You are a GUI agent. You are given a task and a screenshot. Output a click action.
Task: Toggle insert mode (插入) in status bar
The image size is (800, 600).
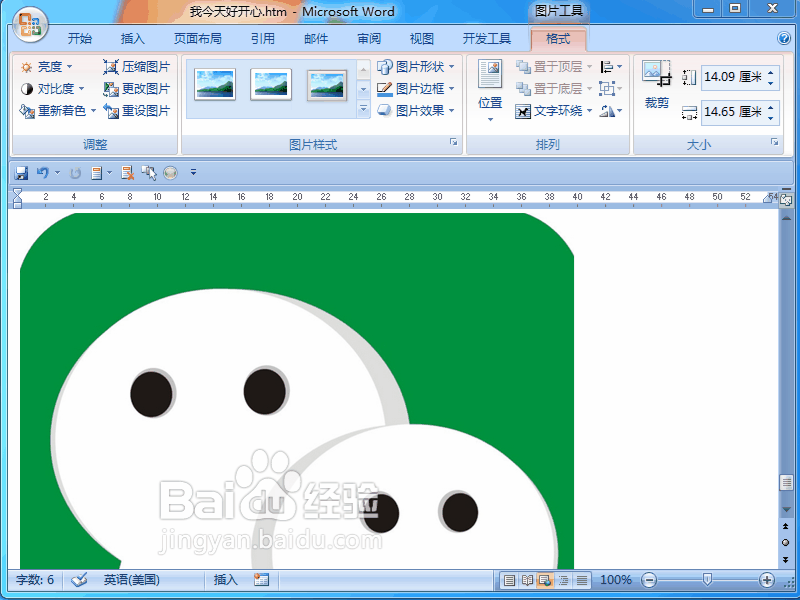tap(225, 580)
